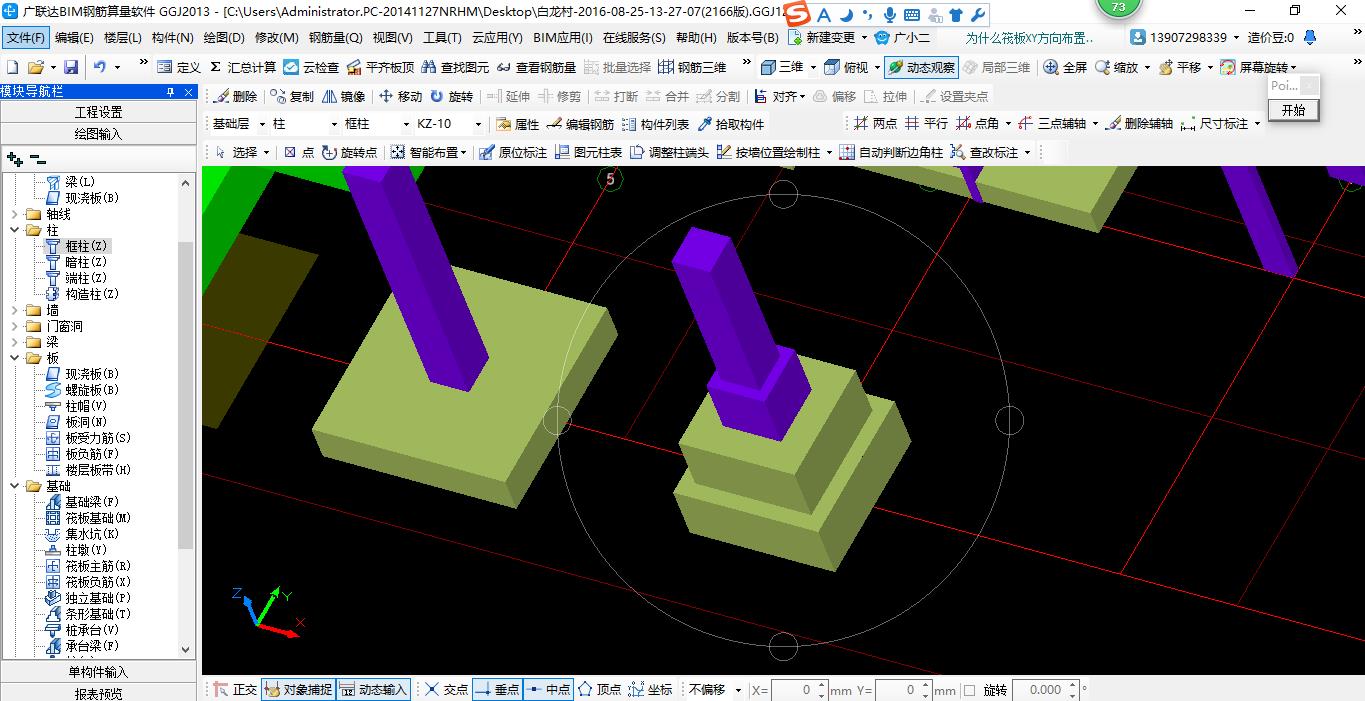Open 查看钢筋量 rebar quantity view
This screenshot has width=1365, height=701.
pyautogui.click(x=536, y=67)
